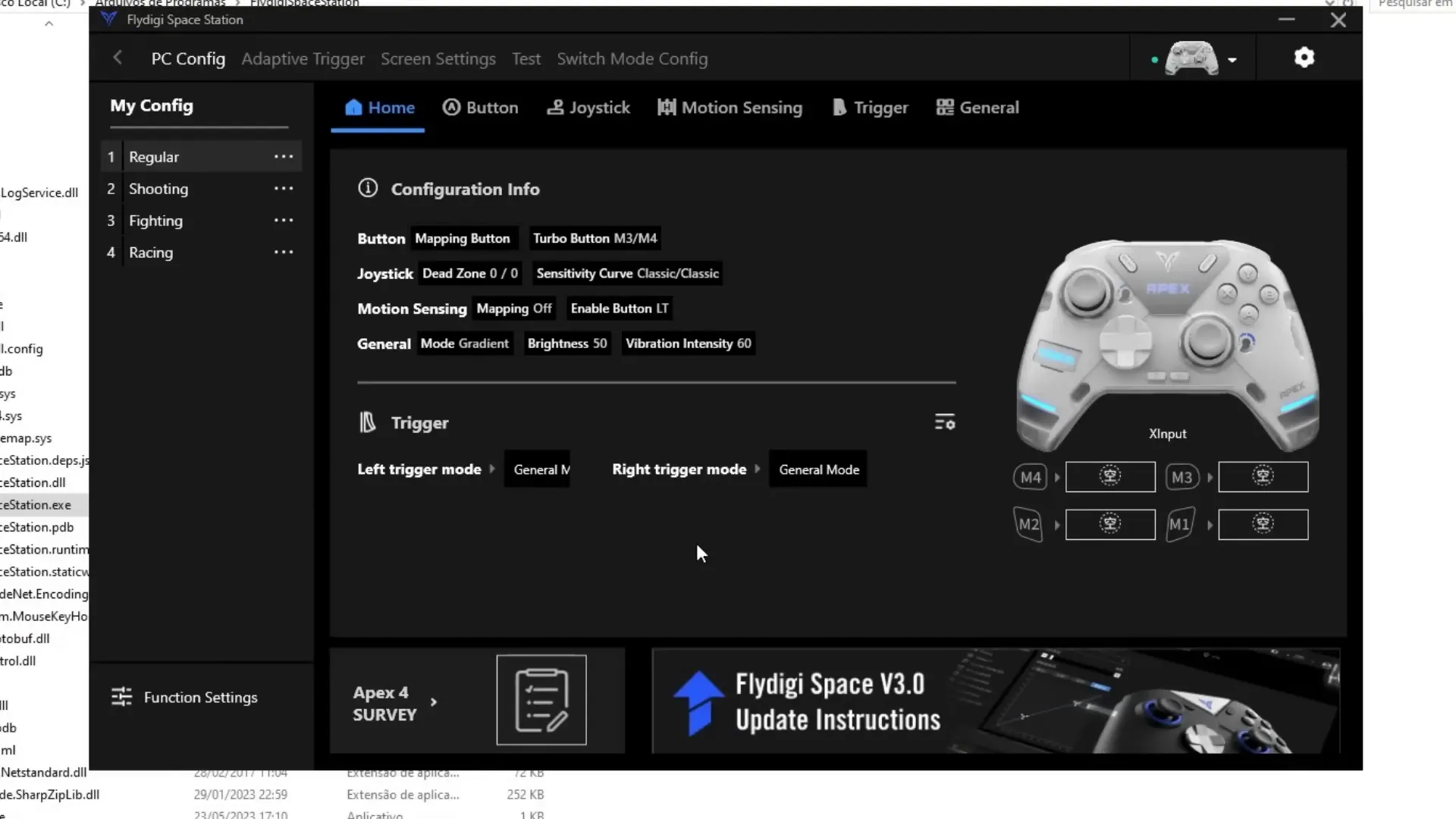Image resolution: width=1456 pixels, height=819 pixels.
Task: Open the more options menu for Regular
Action: (284, 156)
